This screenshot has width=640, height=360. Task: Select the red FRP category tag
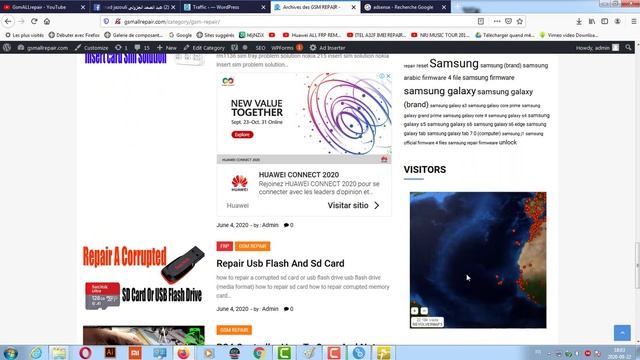pos(224,246)
